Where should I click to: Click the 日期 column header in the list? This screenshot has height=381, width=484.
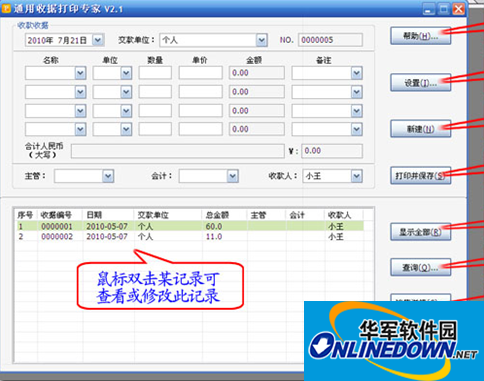click(x=108, y=215)
